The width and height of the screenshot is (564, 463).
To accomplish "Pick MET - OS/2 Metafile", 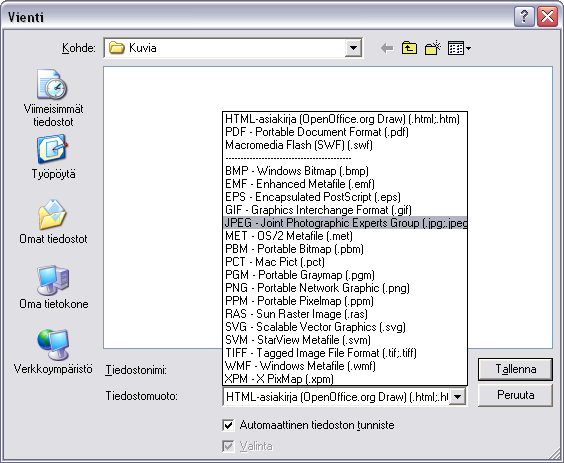I will click(x=345, y=236).
